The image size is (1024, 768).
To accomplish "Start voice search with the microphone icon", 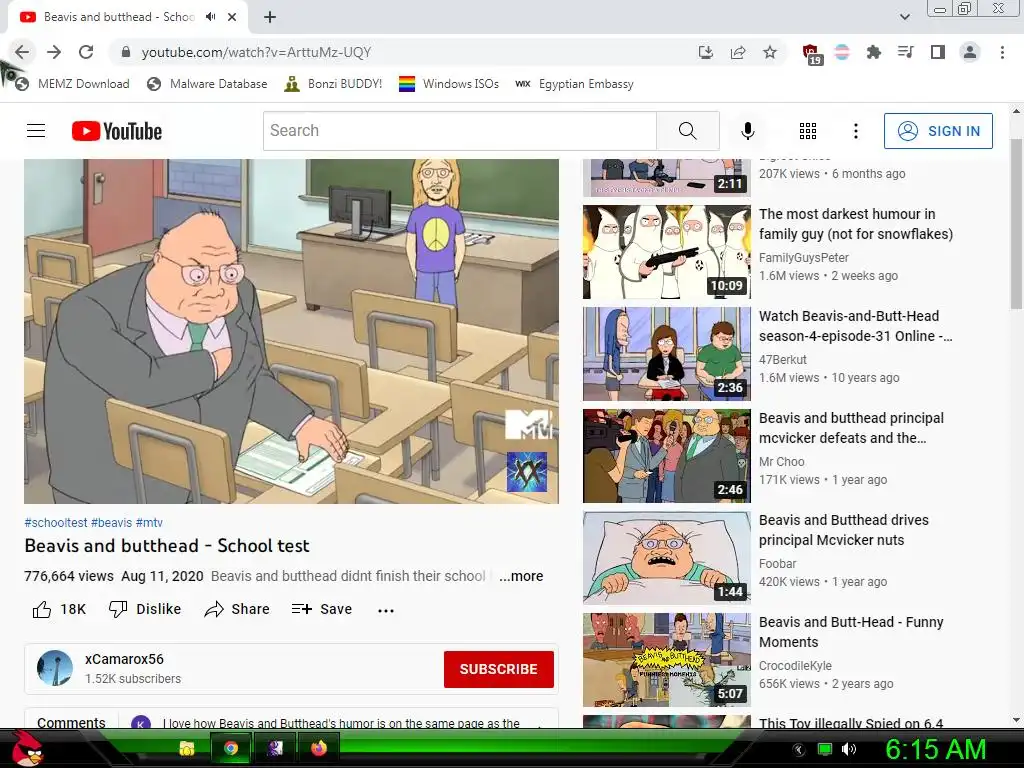I will pos(748,131).
